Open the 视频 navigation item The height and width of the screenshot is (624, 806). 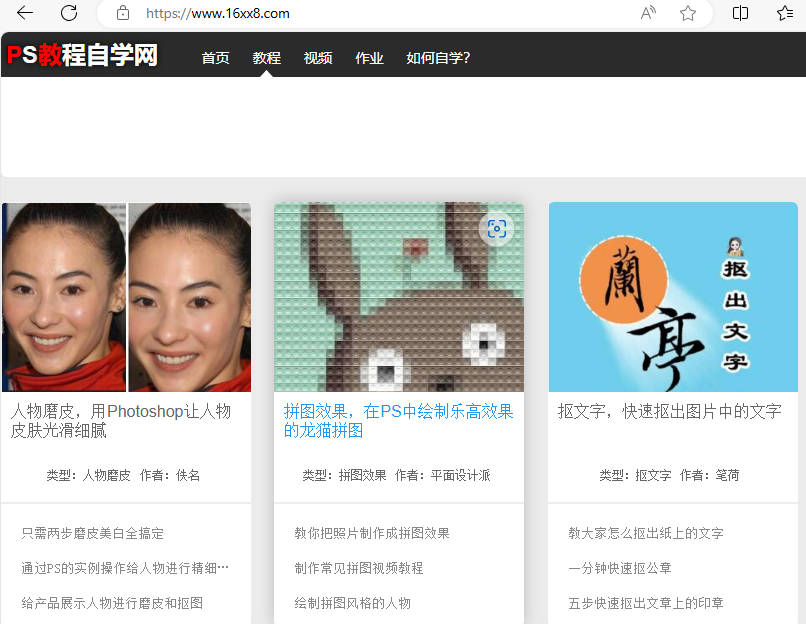pyautogui.click(x=318, y=58)
